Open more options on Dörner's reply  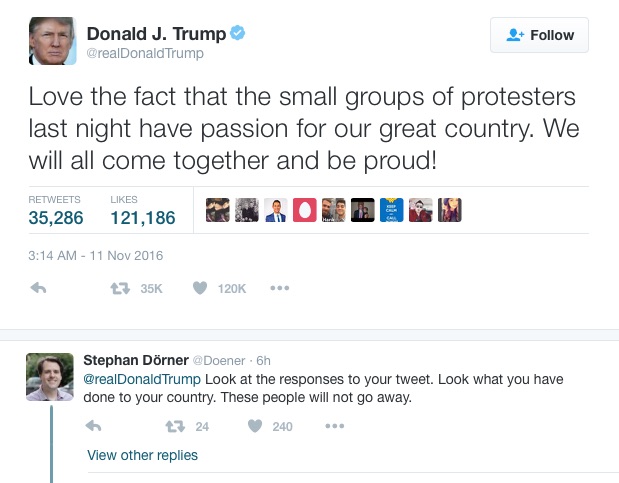point(334,426)
